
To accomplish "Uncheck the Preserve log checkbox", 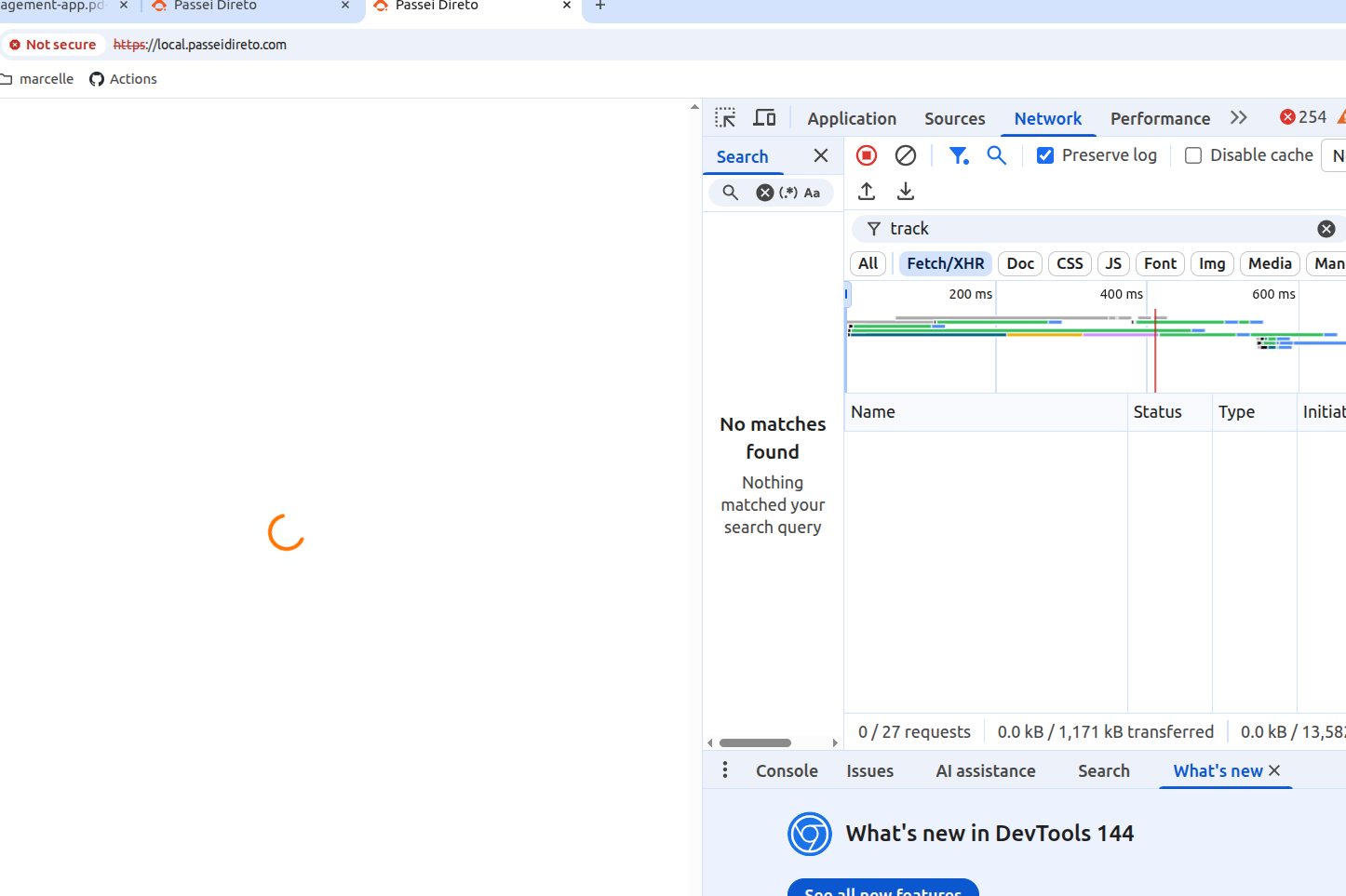I will pos(1045,155).
